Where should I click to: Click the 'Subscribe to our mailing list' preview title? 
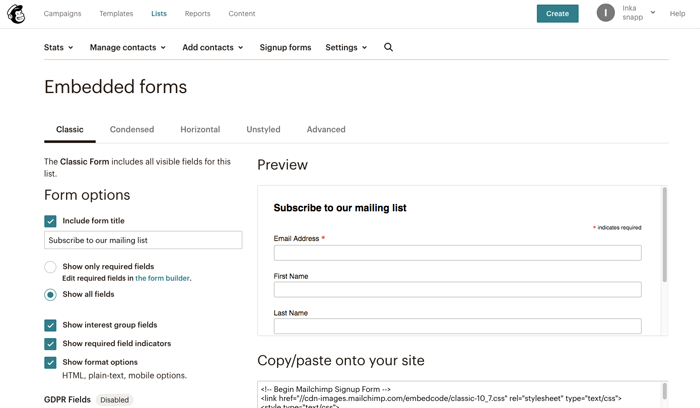coord(340,208)
